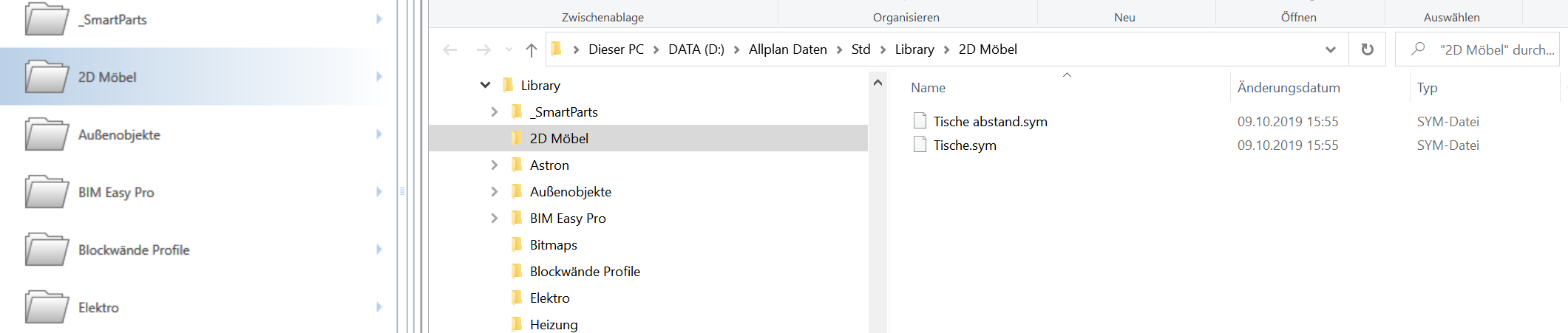Screen dimensions: 1568x333
Task: Collapse the Library tree node
Action: 485,86
